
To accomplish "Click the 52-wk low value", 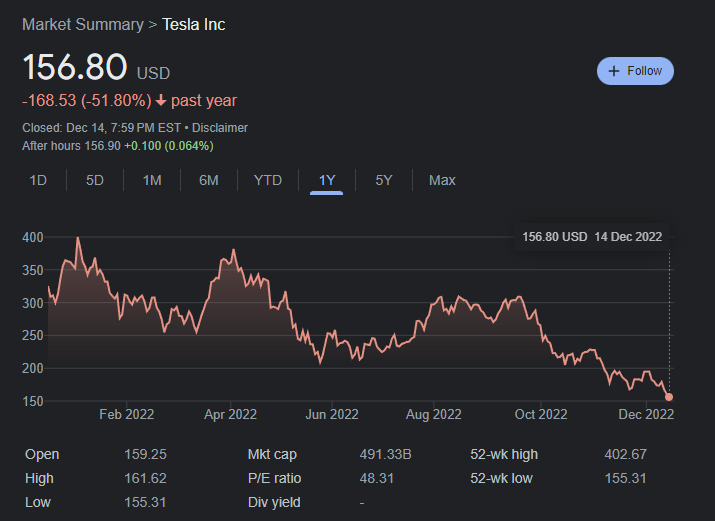I will pyautogui.click(x=625, y=479).
